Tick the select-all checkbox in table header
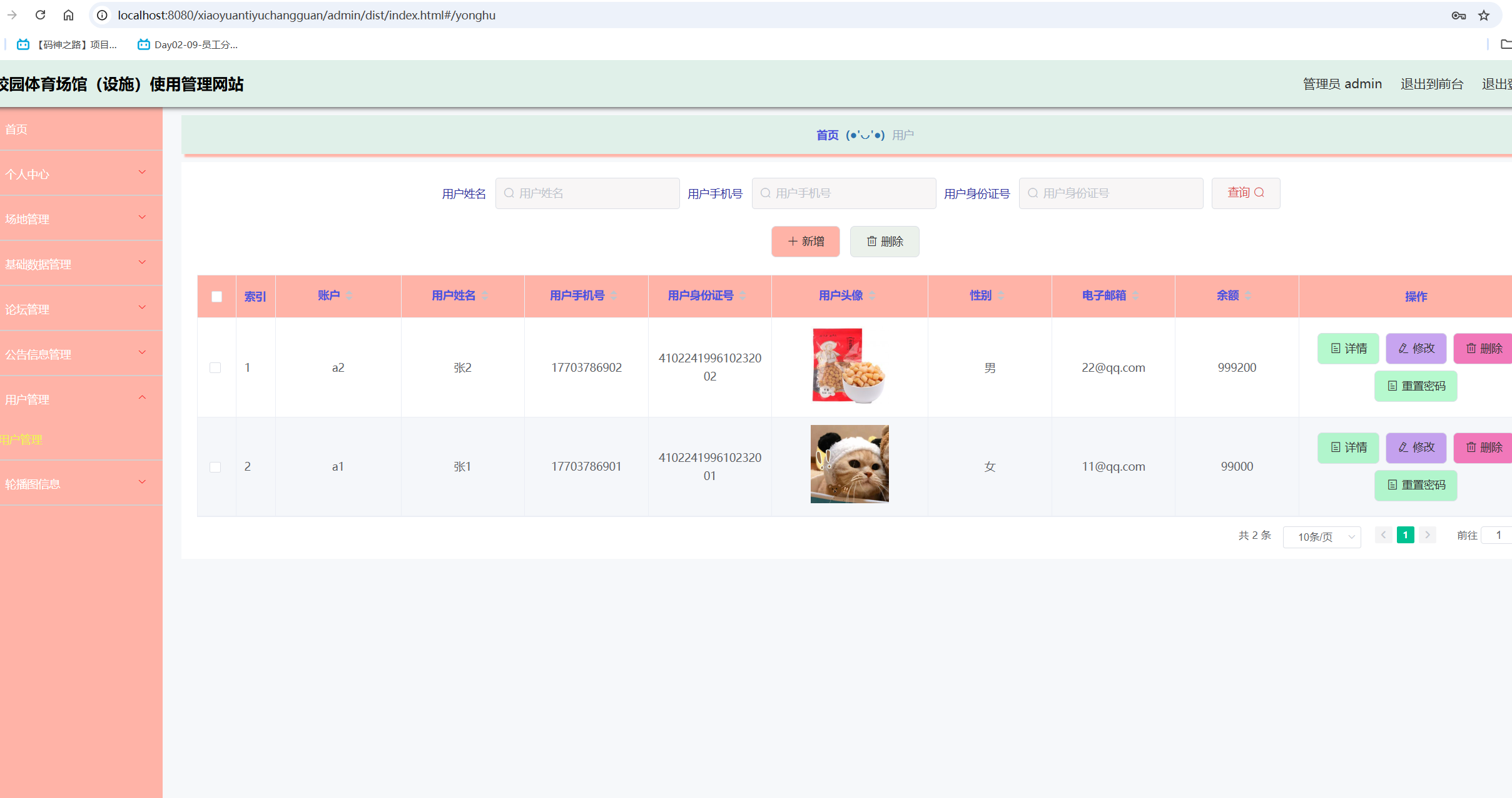Image resolution: width=1512 pixels, height=798 pixels. click(x=216, y=297)
